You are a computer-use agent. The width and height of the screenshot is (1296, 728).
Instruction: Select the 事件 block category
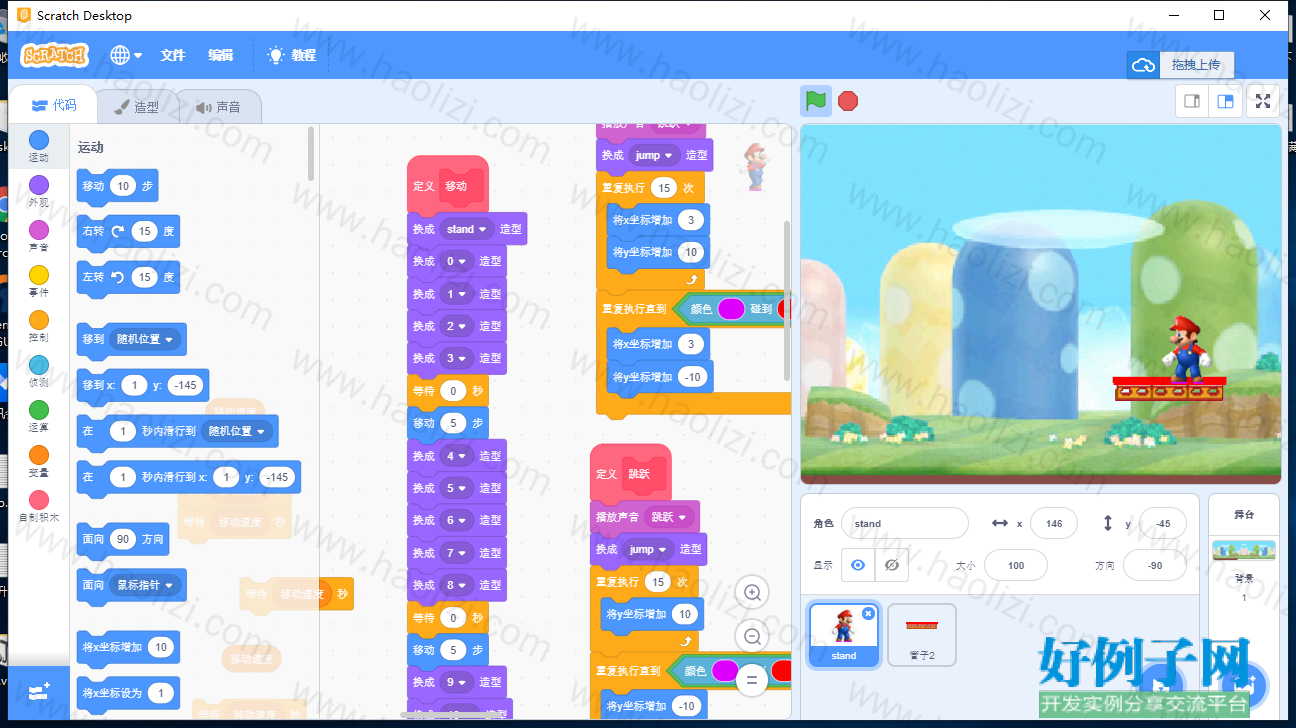pos(38,281)
